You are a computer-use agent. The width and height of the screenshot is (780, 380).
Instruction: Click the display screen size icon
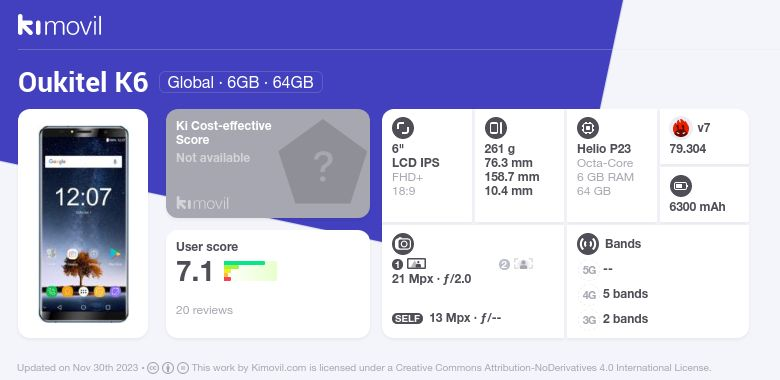pos(403,128)
